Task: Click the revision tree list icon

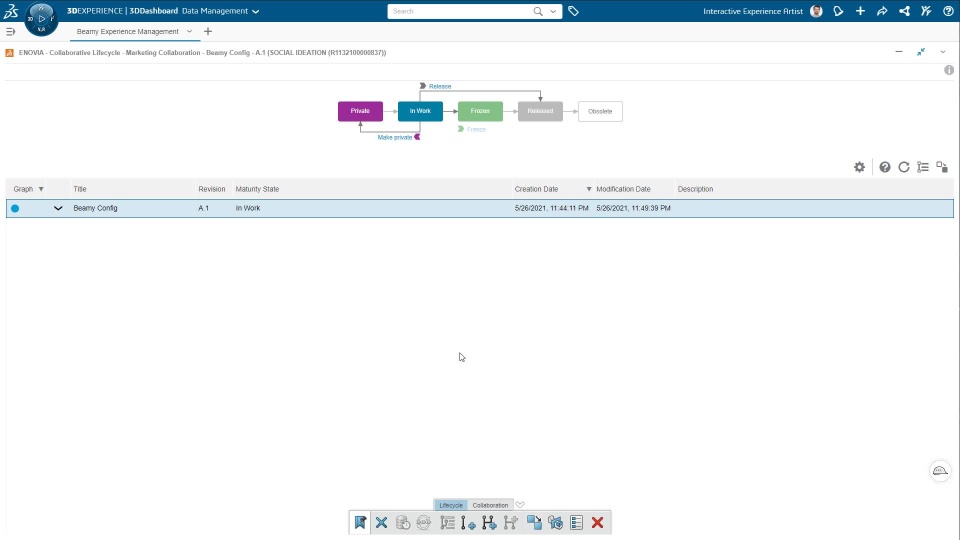Action: point(447,522)
